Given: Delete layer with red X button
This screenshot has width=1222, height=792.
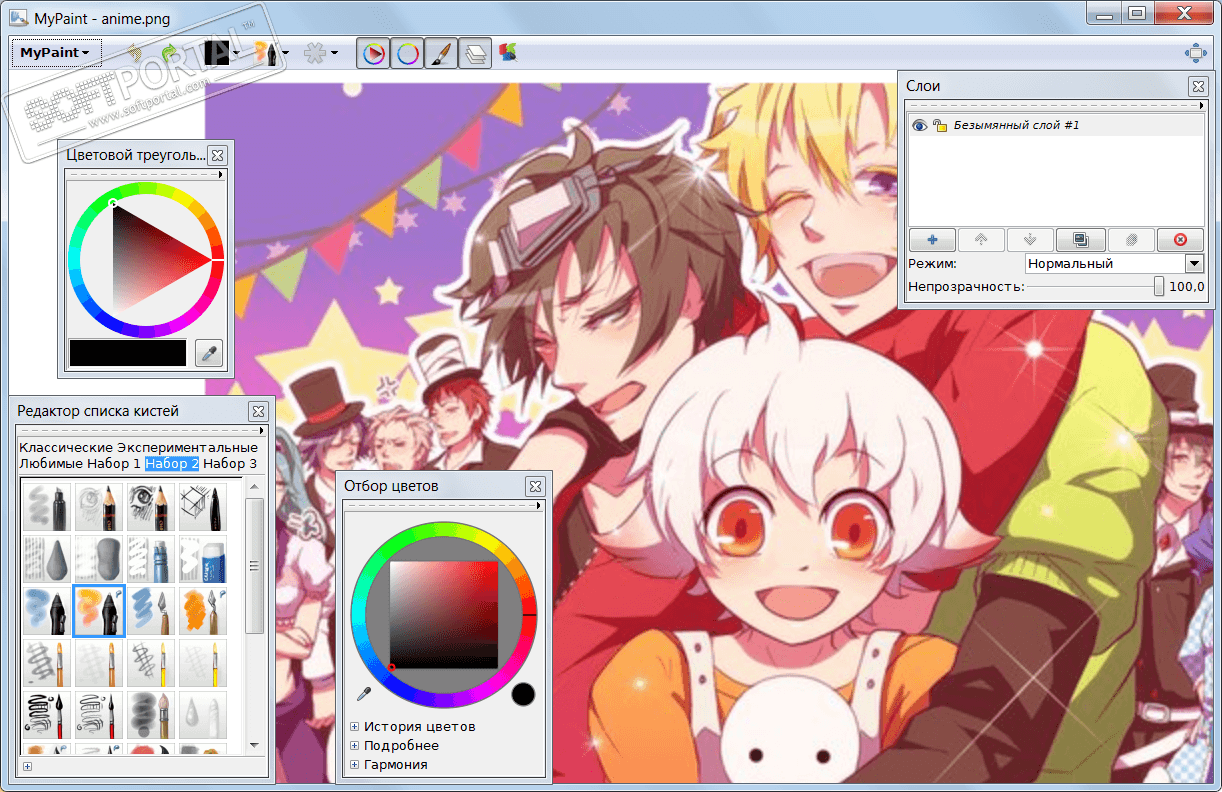Looking at the screenshot, I should 1180,240.
